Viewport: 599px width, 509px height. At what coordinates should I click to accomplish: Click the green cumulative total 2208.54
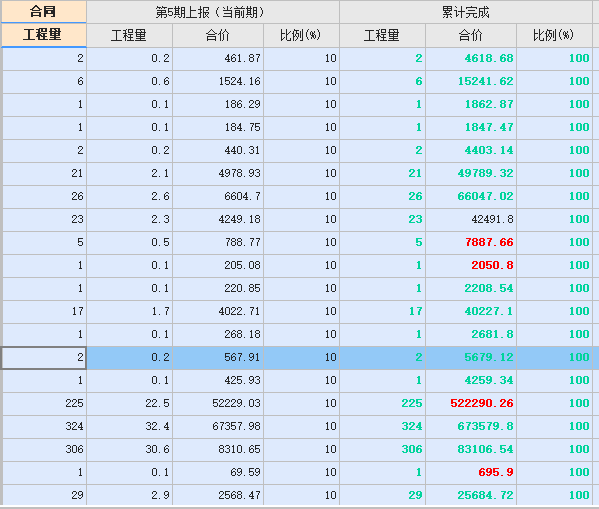tap(471, 288)
